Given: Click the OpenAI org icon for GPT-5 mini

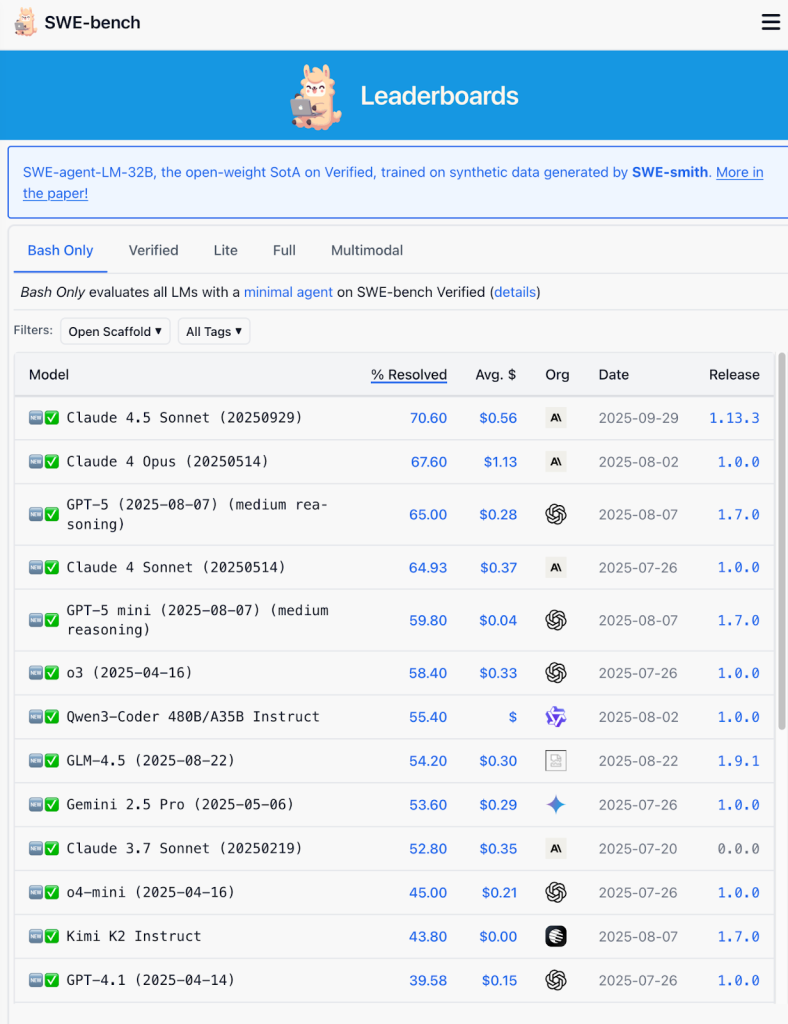Looking at the screenshot, I should [556, 620].
